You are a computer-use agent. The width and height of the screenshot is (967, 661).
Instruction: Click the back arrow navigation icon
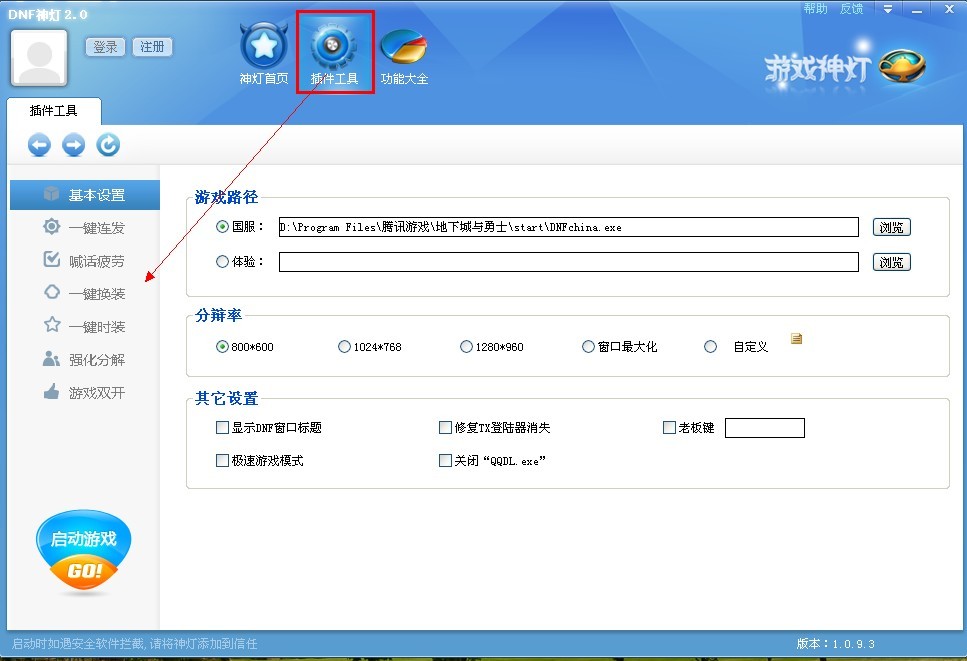point(39,145)
